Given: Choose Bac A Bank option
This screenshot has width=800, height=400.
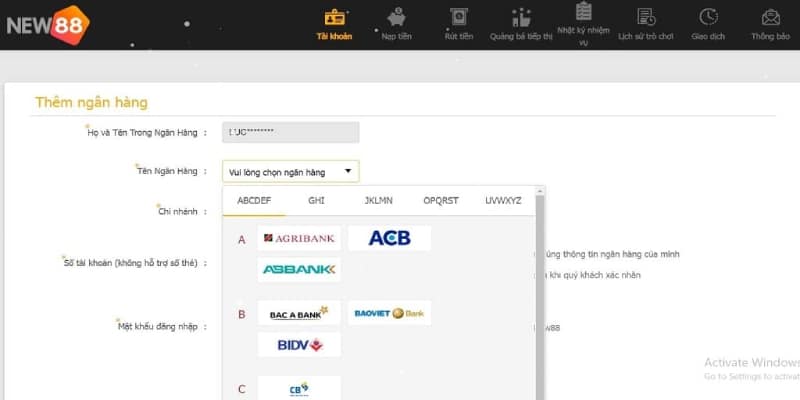Looking at the screenshot, I should pos(299,313).
